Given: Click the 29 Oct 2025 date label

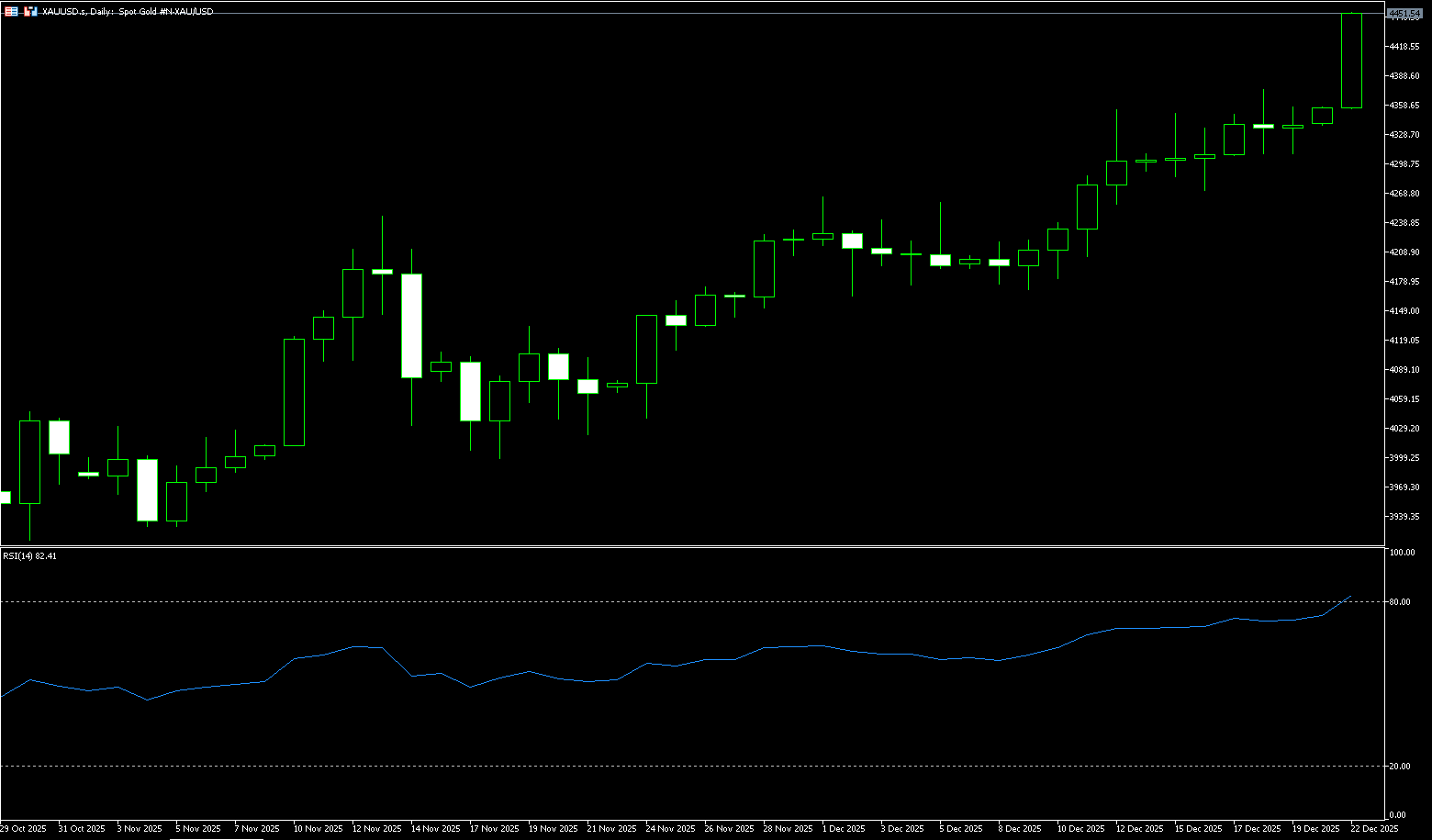Looking at the screenshot, I should coord(23,828).
